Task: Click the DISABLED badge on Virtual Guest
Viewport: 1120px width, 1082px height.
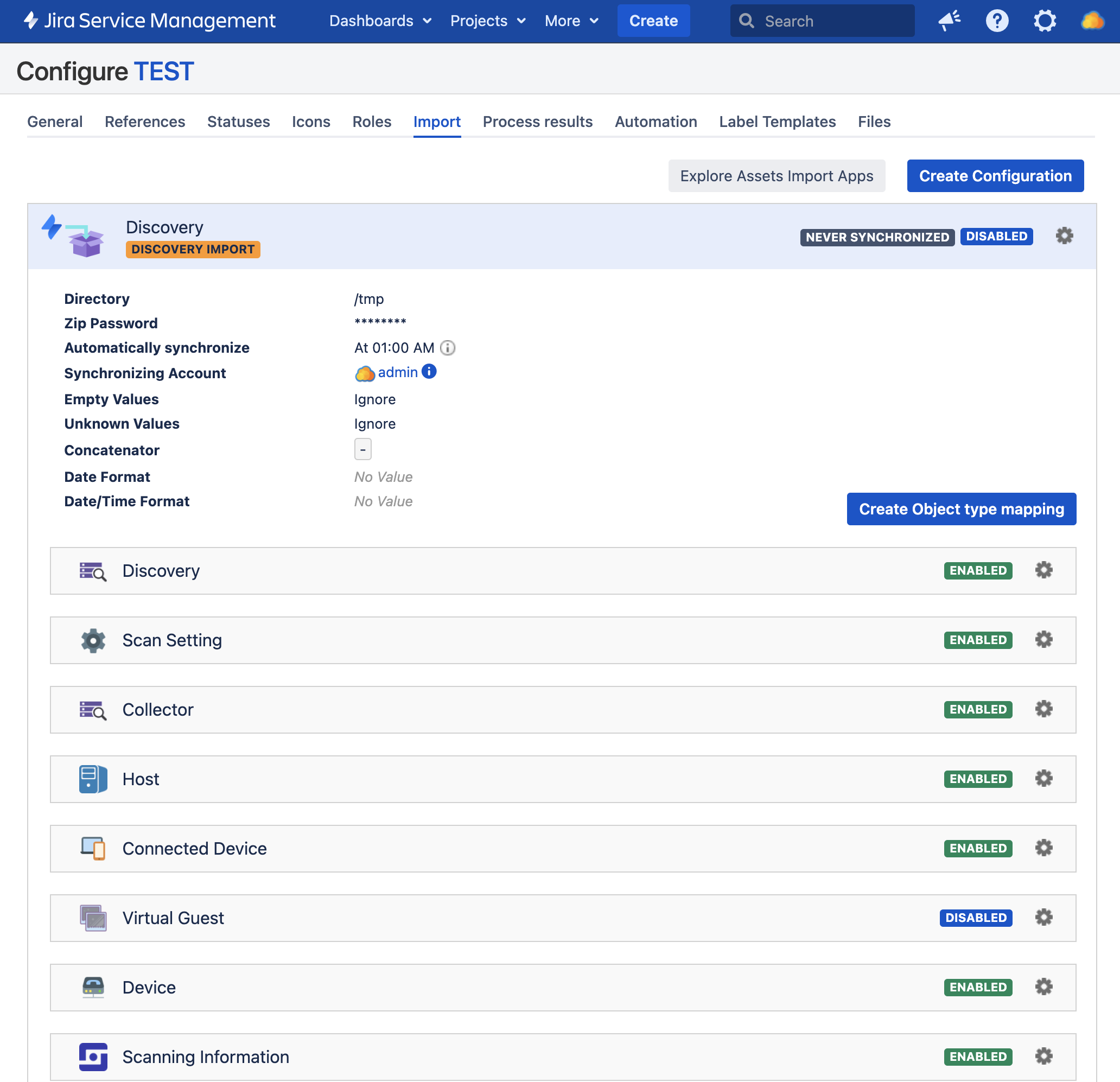Action: pos(976,918)
